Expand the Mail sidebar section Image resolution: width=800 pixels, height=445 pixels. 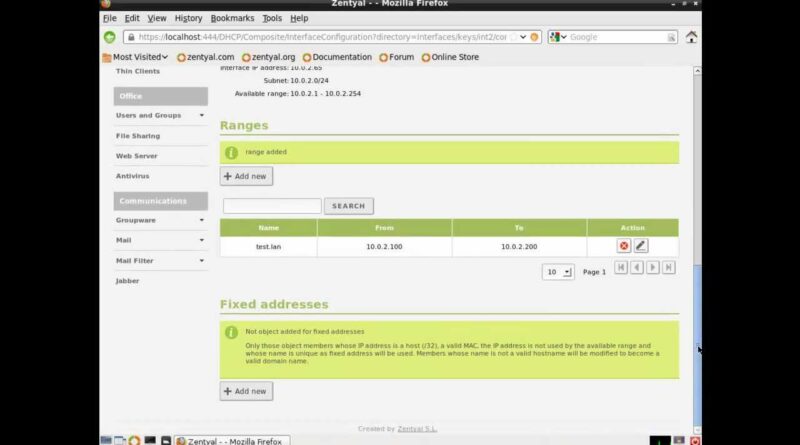[x=161, y=240]
